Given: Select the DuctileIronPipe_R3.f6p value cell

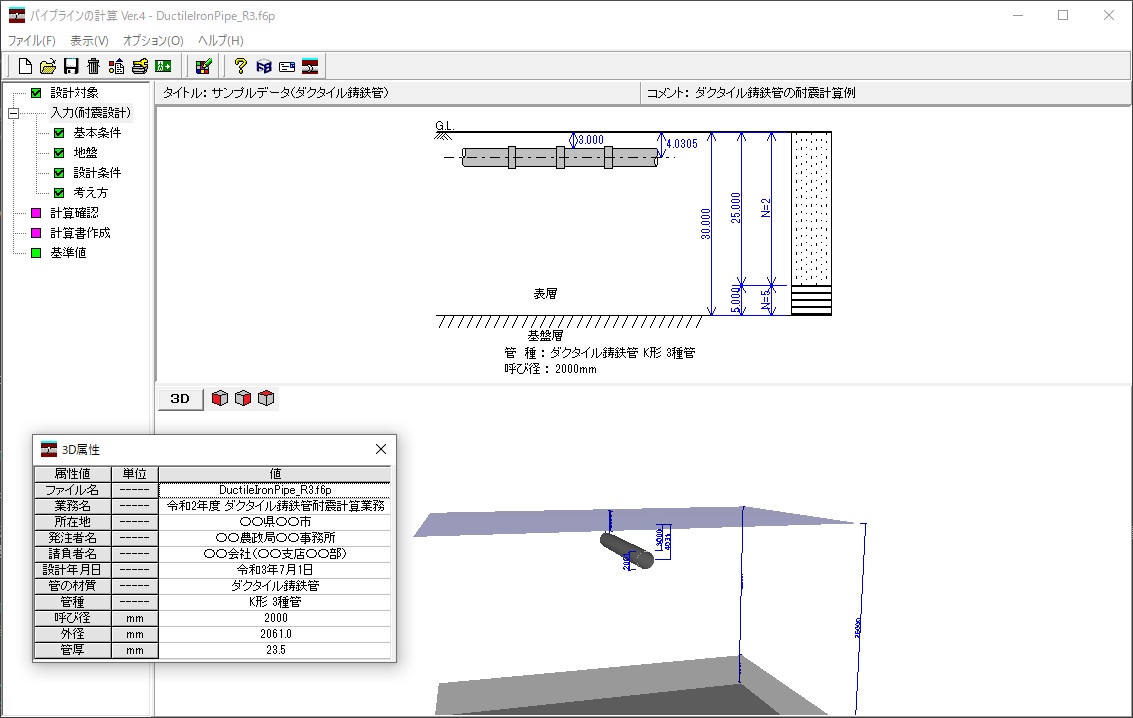Looking at the screenshot, I should click(x=275, y=490).
